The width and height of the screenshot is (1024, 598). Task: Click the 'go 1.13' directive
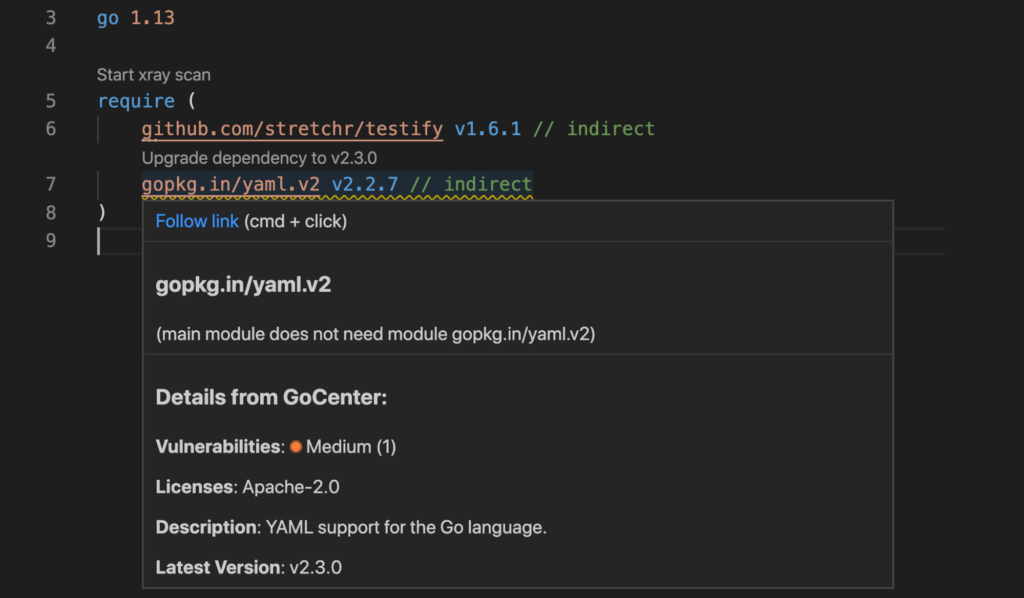click(x=136, y=17)
